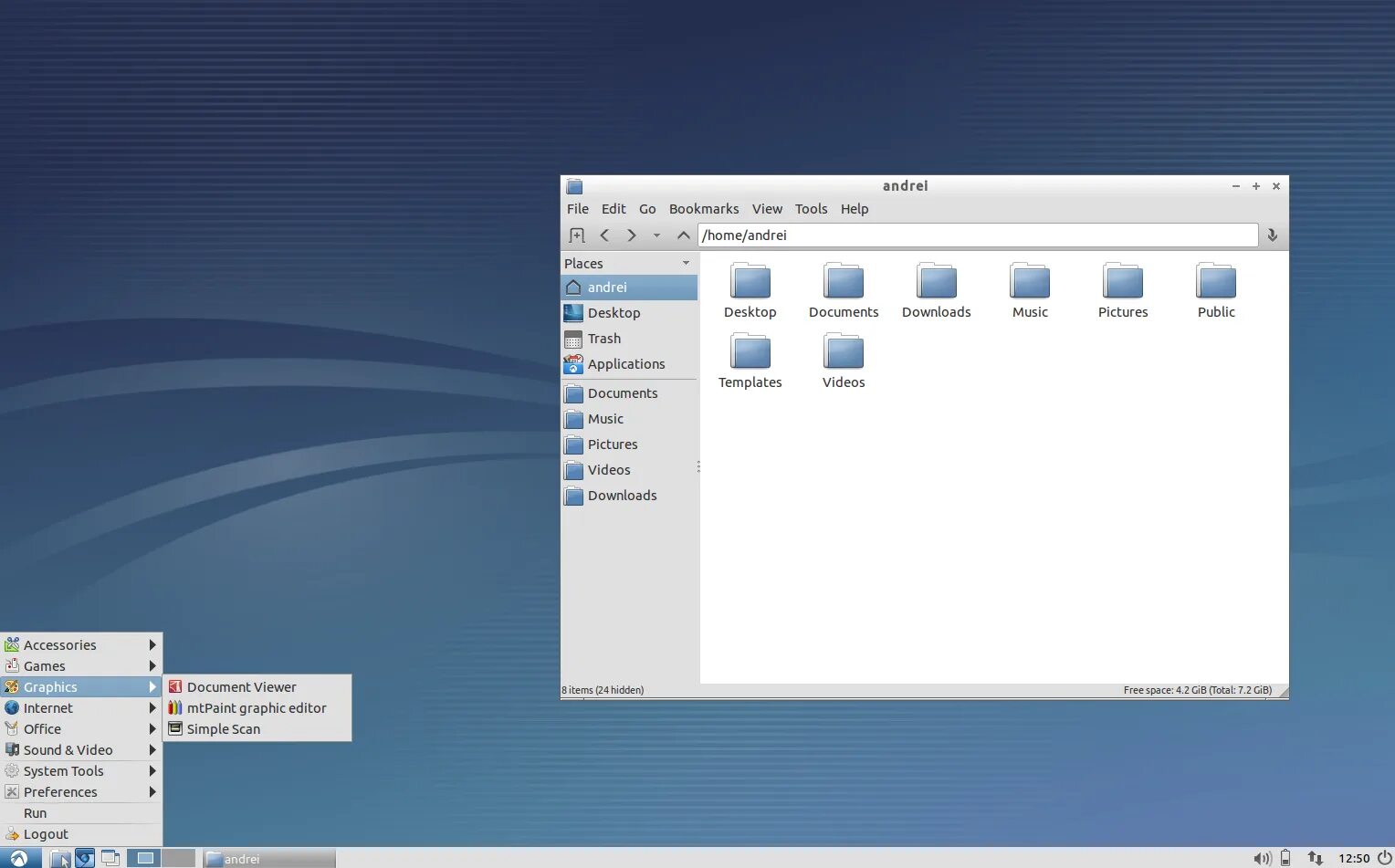Open a new tab in file manager
The height and width of the screenshot is (868, 1395).
point(577,235)
